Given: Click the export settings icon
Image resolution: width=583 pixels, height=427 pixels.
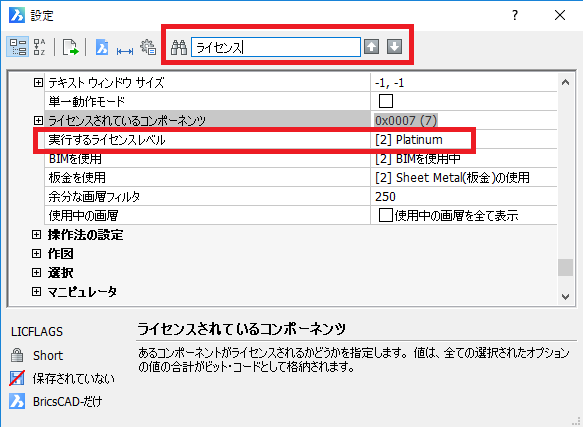Looking at the screenshot, I should 71,47.
